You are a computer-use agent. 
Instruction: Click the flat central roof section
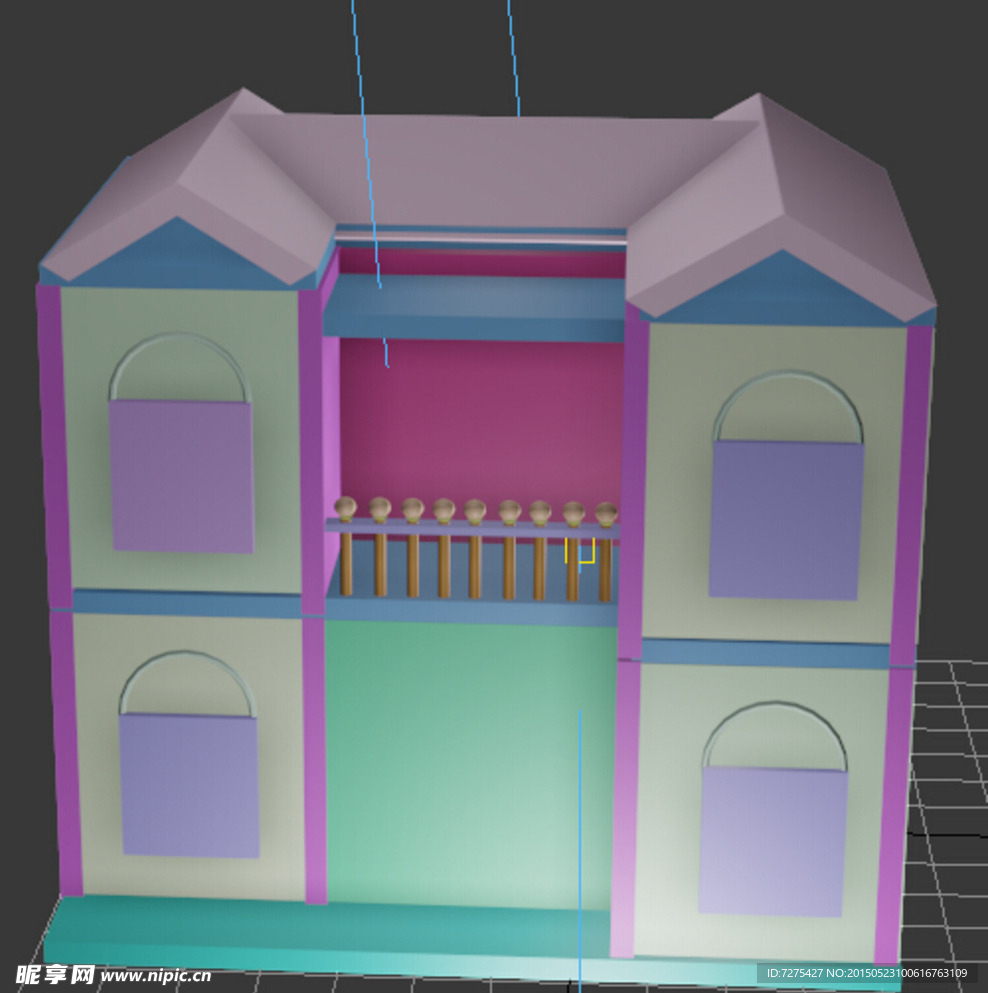[480, 165]
